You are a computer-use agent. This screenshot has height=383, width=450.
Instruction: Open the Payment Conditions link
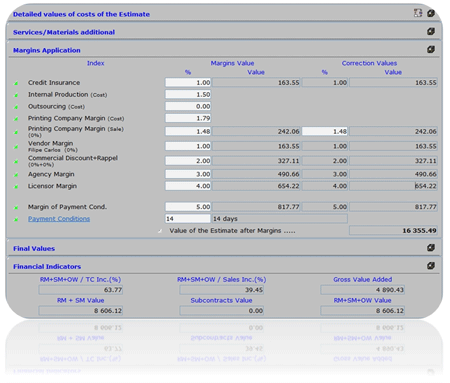(59, 219)
